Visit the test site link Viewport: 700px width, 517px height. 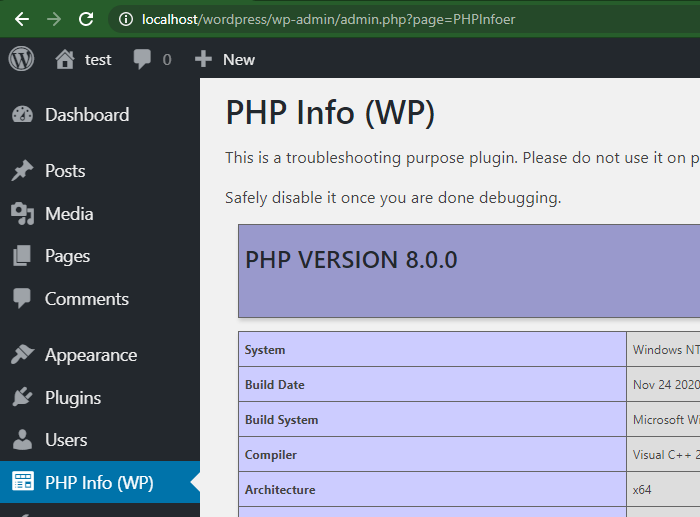tap(98, 59)
